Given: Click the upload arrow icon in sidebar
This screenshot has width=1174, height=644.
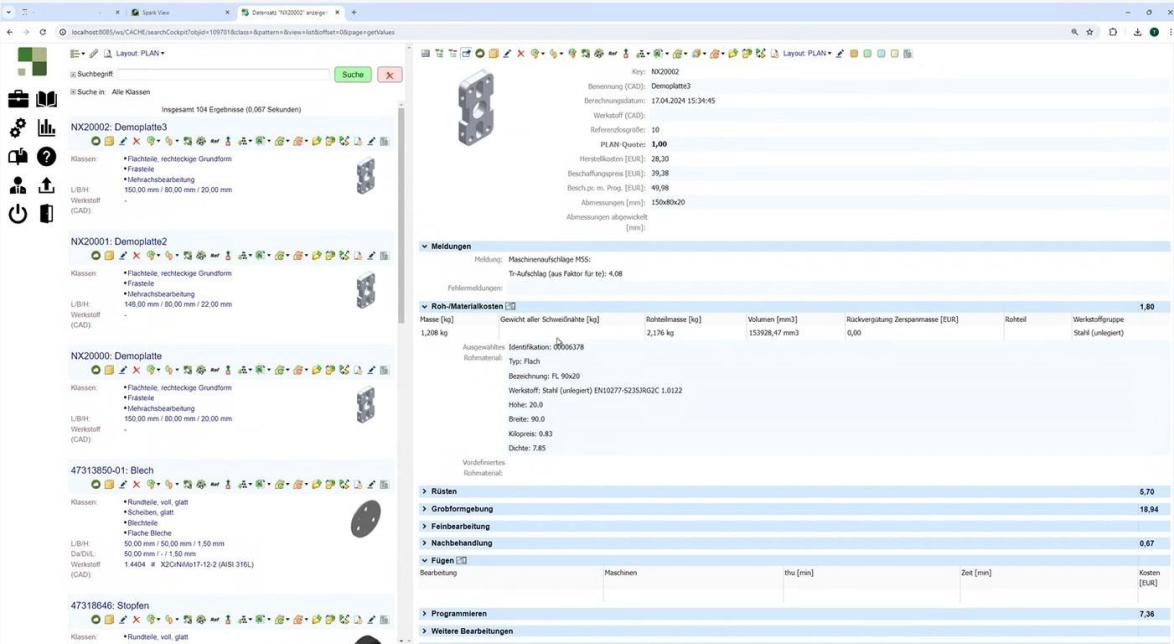Looking at the screenshot, I should click(x=46, y=185).
